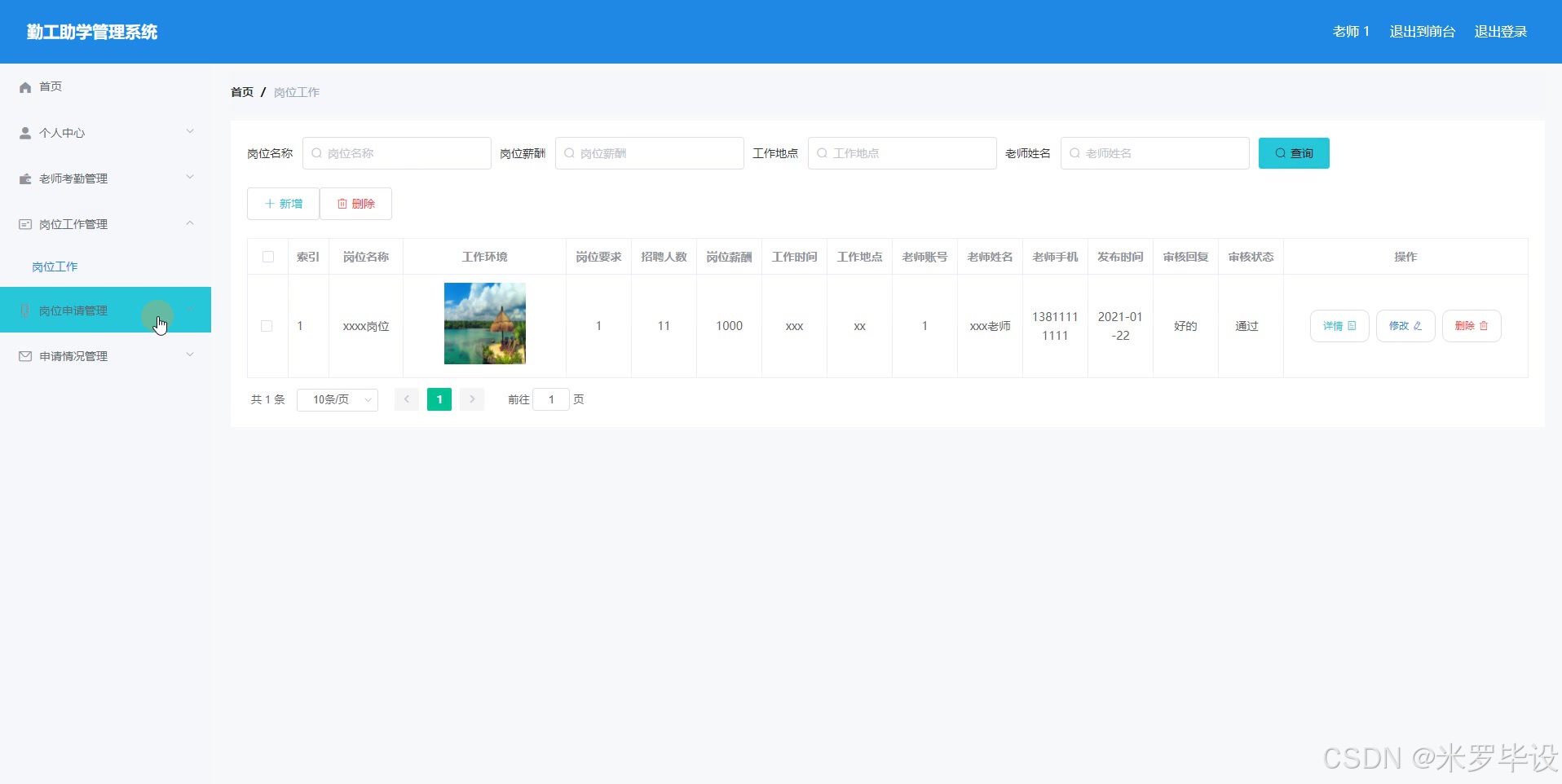The width and height of the screenshot is (1562, 784).
Task: Open the 申请情况管理 sidebar menu
Action: click(106, 356)
